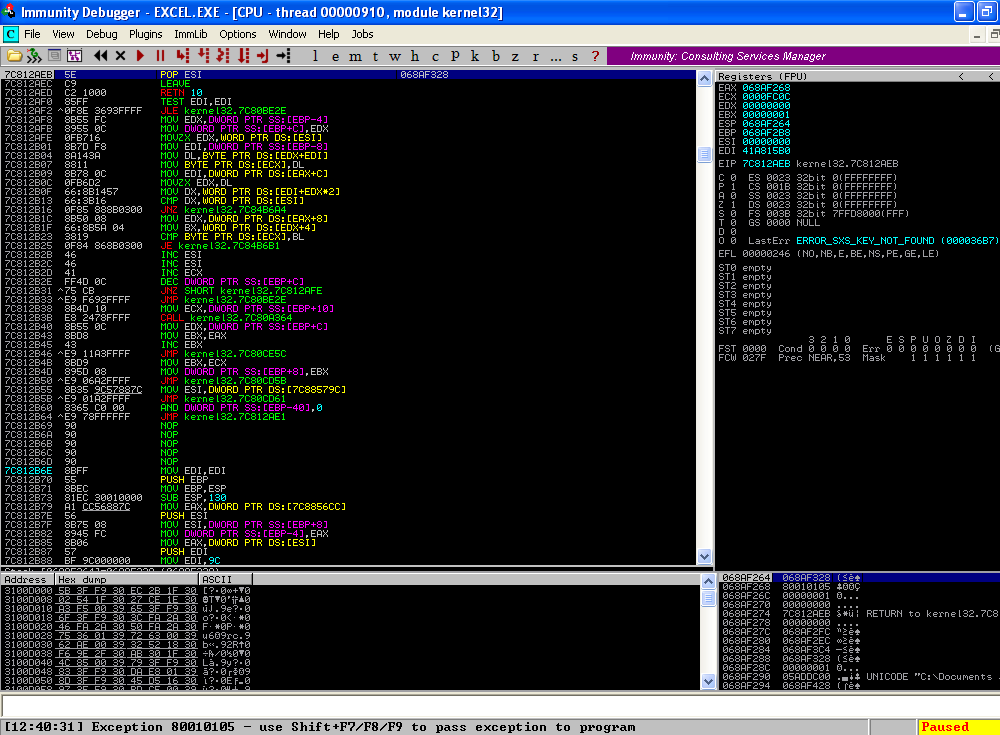
Task: Open the Debug menu
Action: point(102,34)
